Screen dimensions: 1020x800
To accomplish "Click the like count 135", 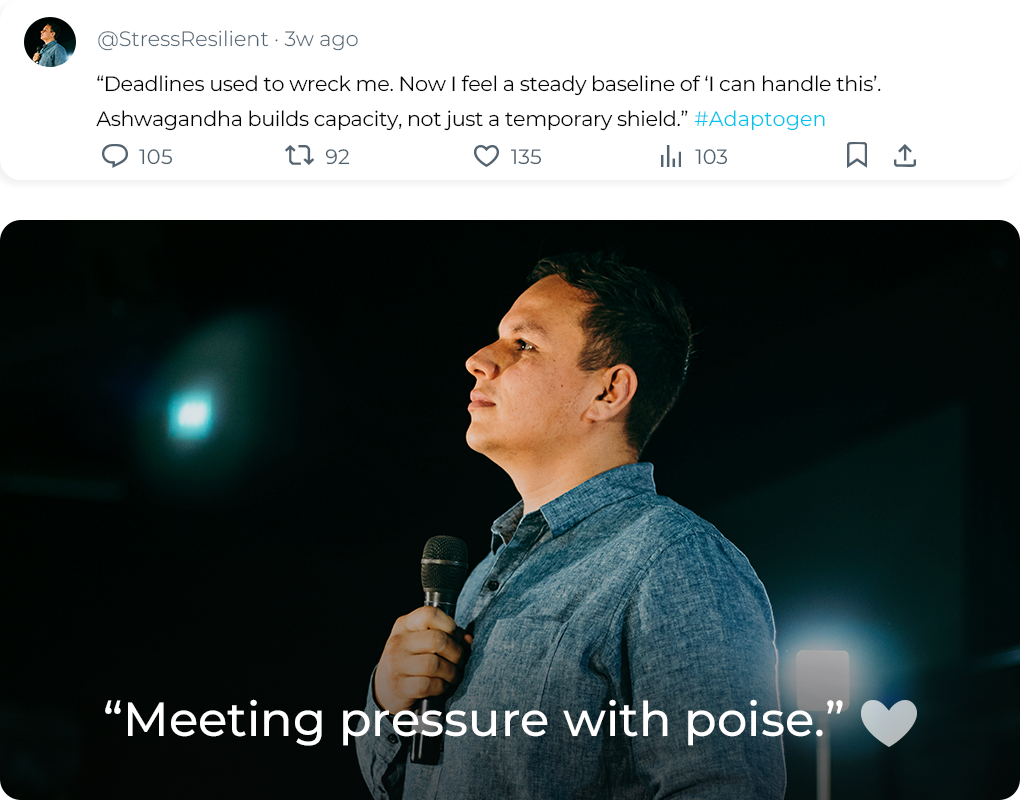I will 525,157.
